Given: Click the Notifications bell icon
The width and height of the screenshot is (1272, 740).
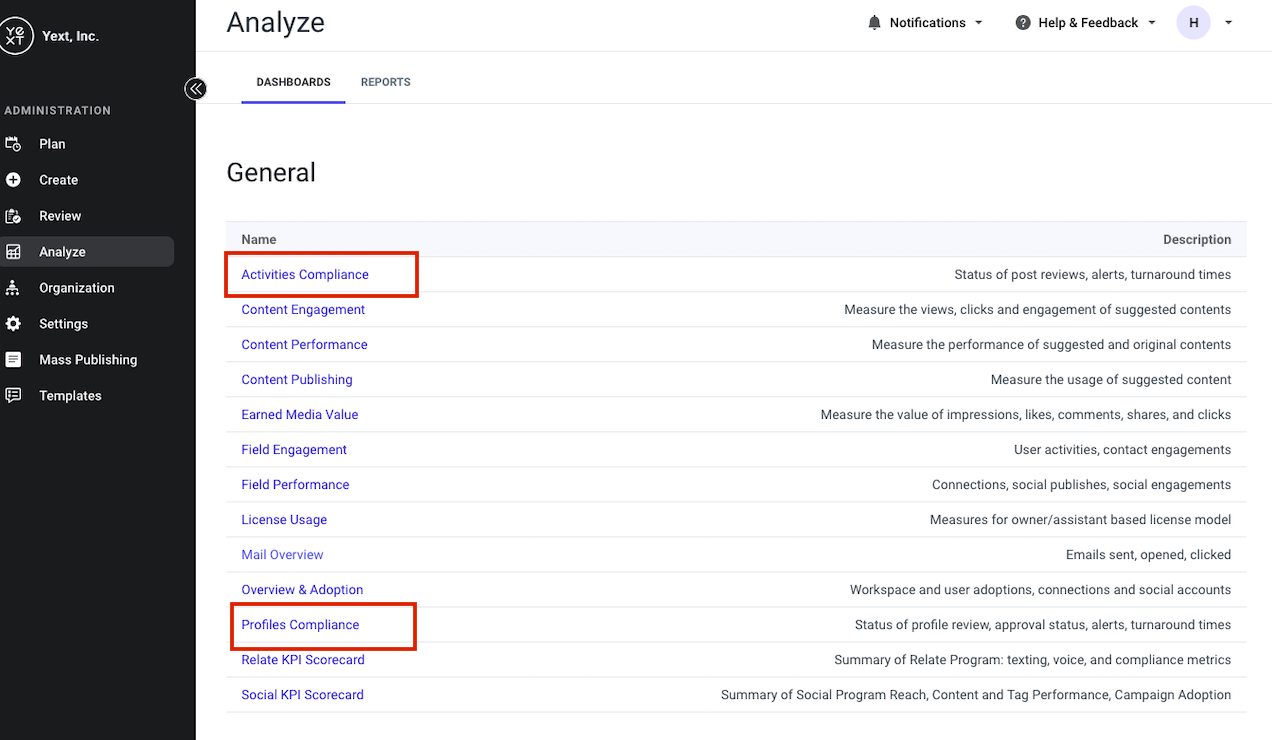Looking at the screenshot, I should [875, 22].
